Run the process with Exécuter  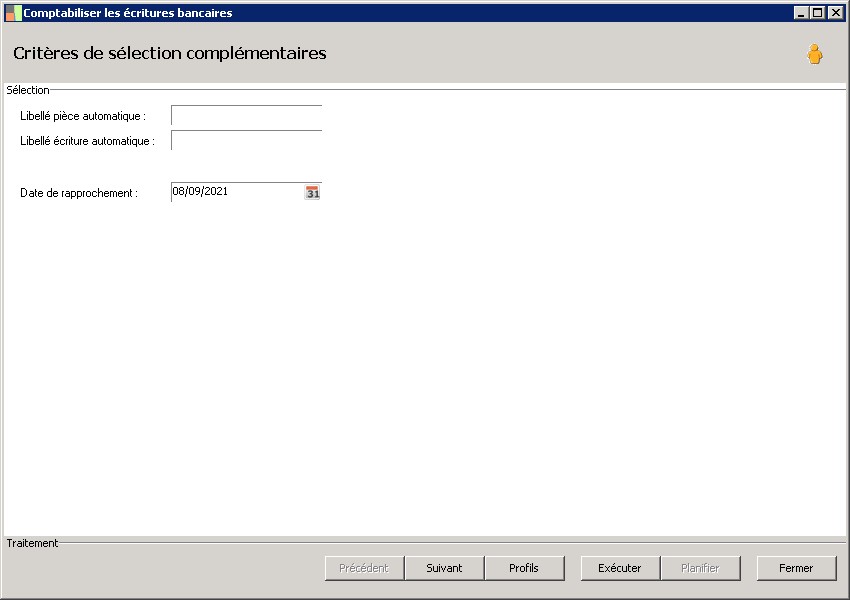click(x=620, y=568)
